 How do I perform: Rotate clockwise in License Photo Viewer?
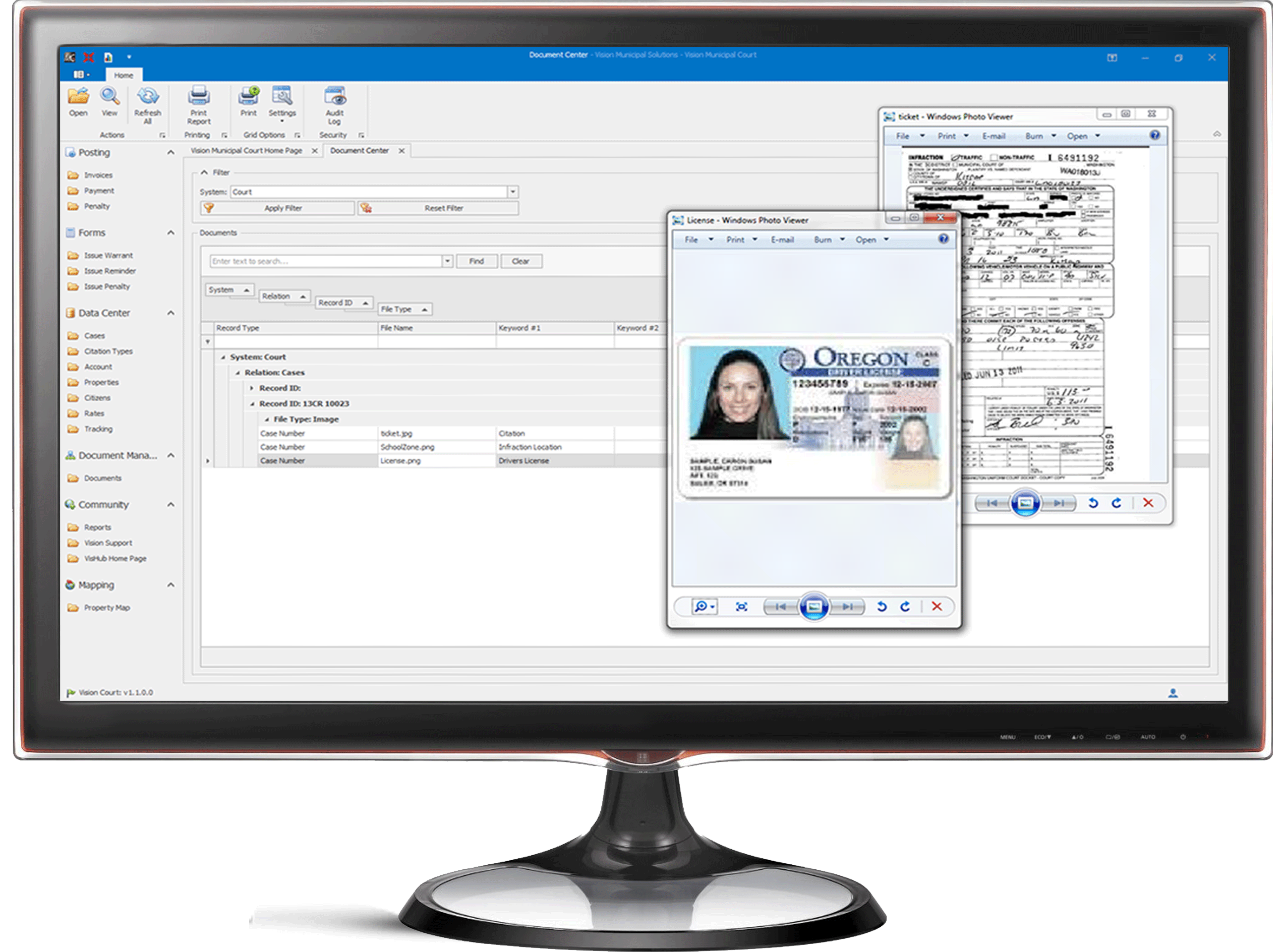click(x=905, y=606)
